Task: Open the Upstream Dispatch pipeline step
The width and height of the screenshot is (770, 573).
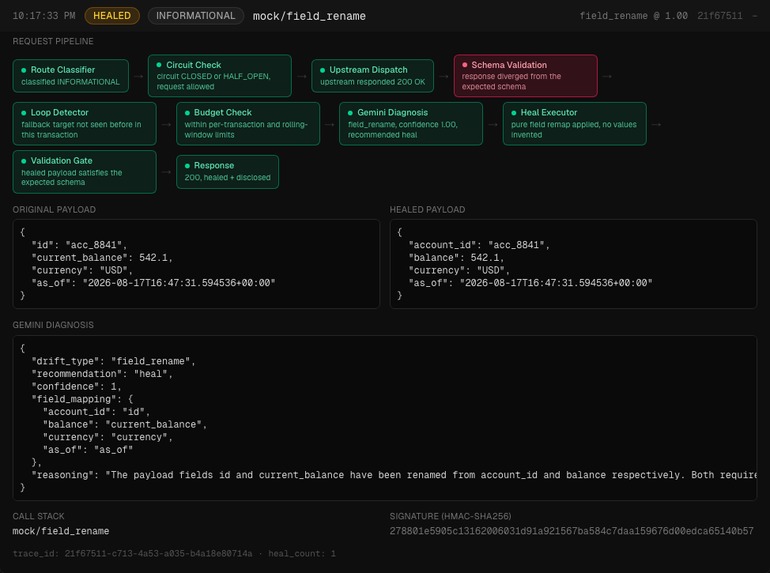Action: point(373,76)
